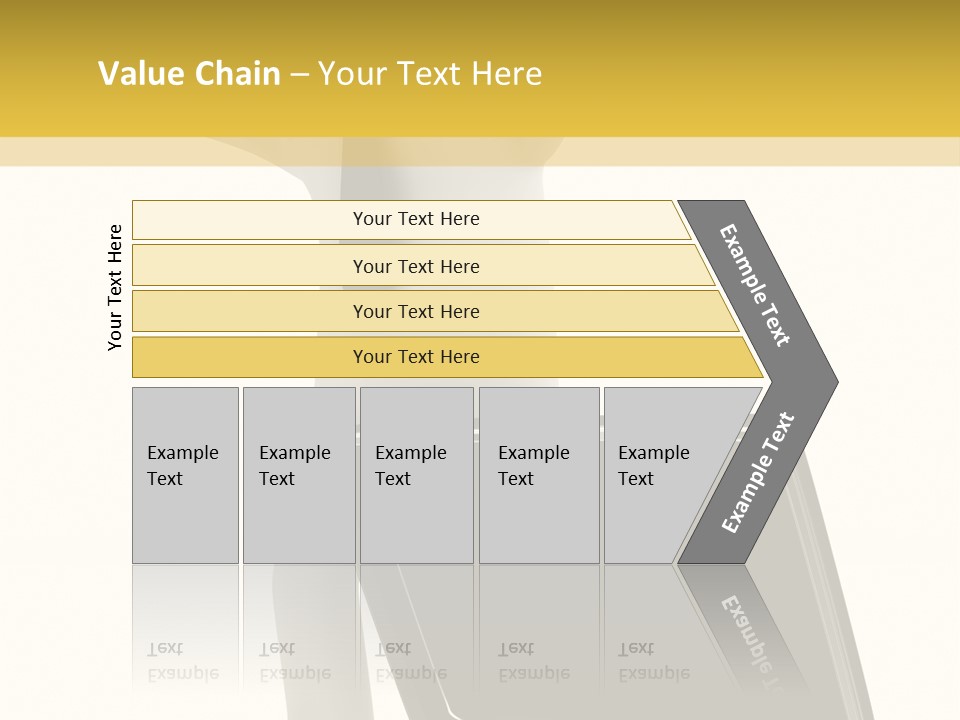
Task: Select the third gray Example Text box
Action: [x=416, y=475]
